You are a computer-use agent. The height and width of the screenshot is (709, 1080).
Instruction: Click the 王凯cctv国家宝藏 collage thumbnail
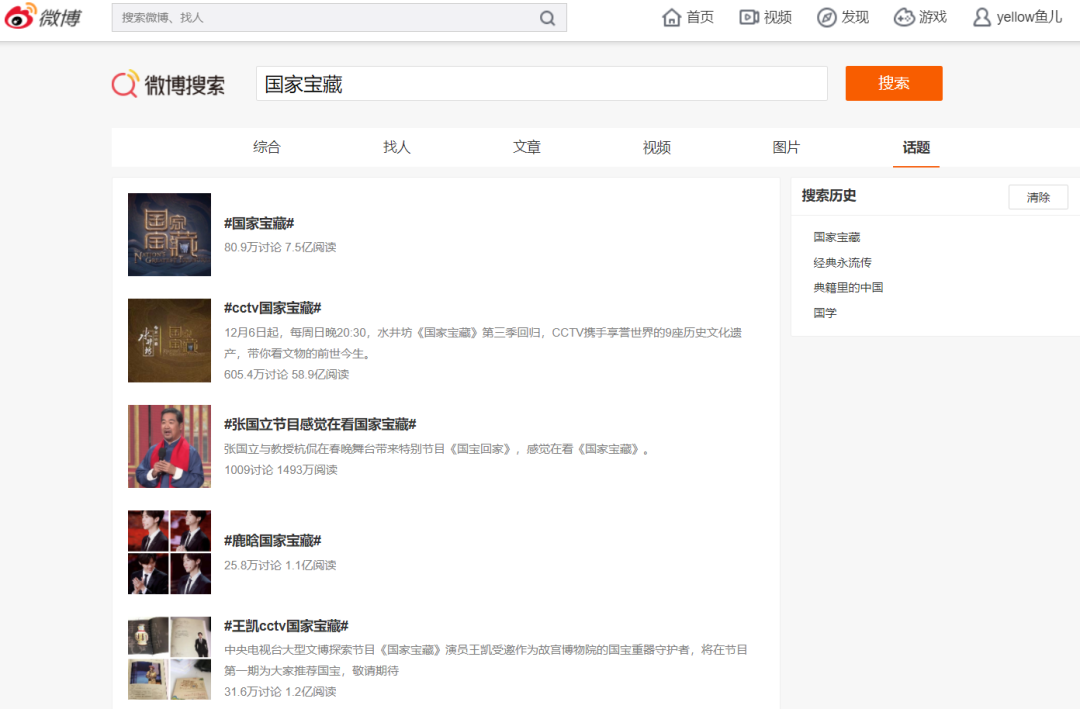(x=169, y=658)
